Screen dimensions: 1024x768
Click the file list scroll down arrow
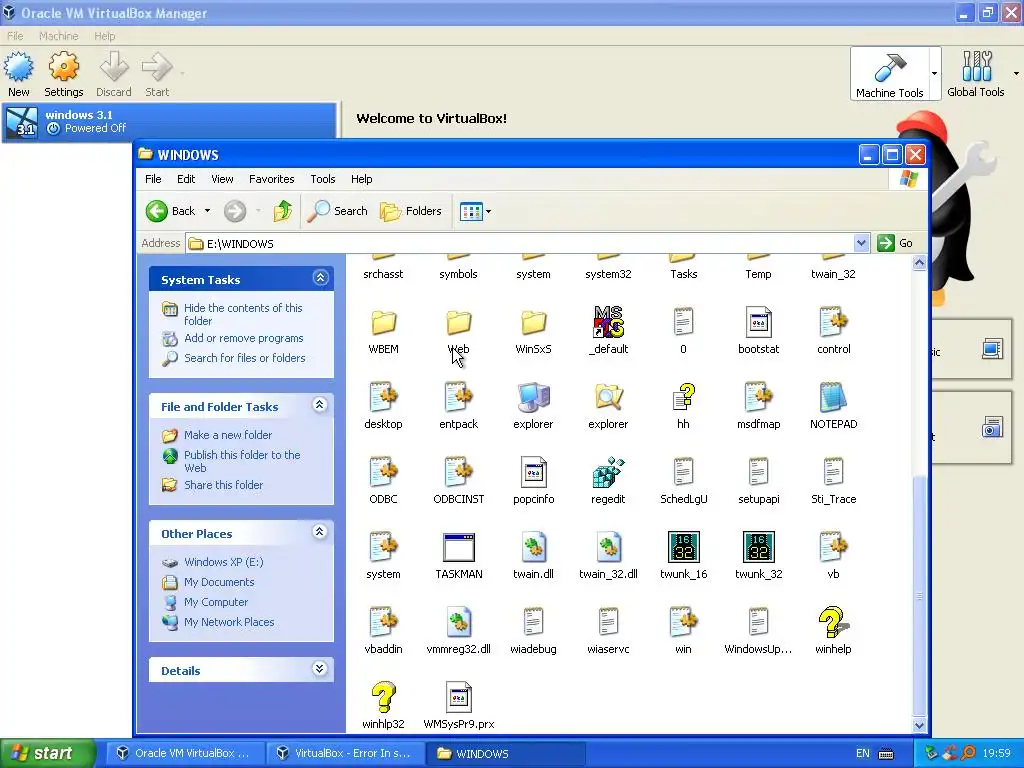919,725
